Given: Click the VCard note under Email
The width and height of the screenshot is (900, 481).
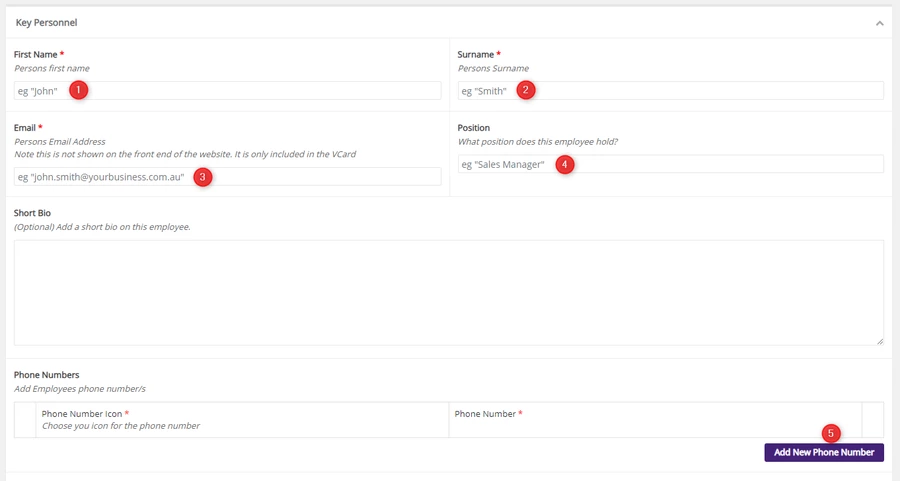Looking at the screenshot, I should coord(185,154).
